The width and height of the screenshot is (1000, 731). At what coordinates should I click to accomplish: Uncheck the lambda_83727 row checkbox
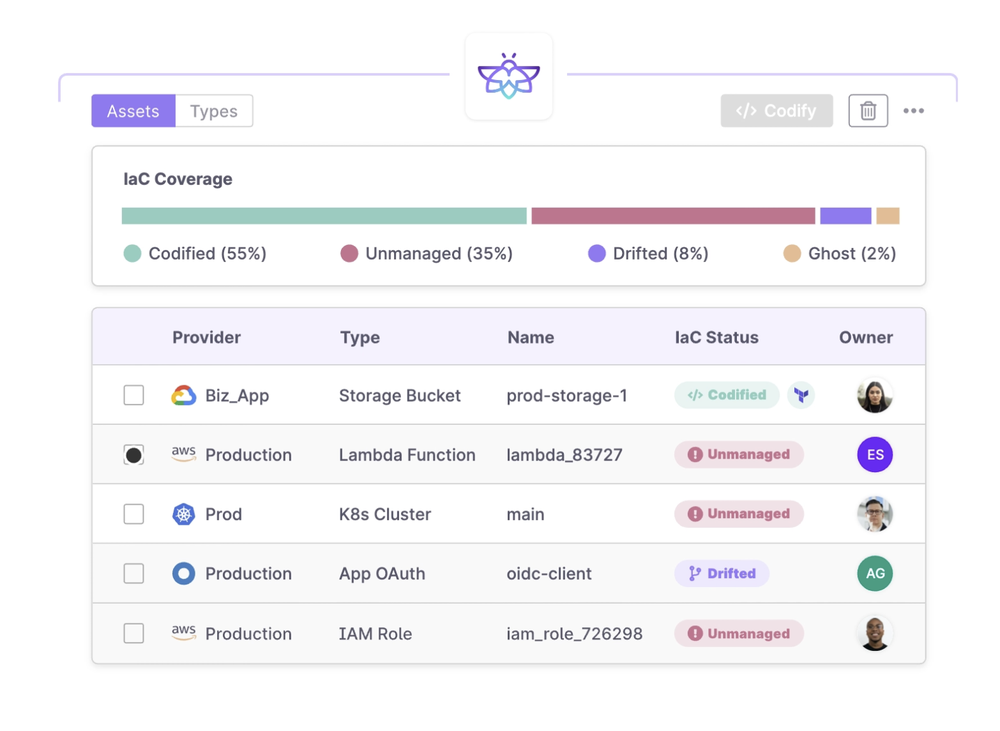134,454
